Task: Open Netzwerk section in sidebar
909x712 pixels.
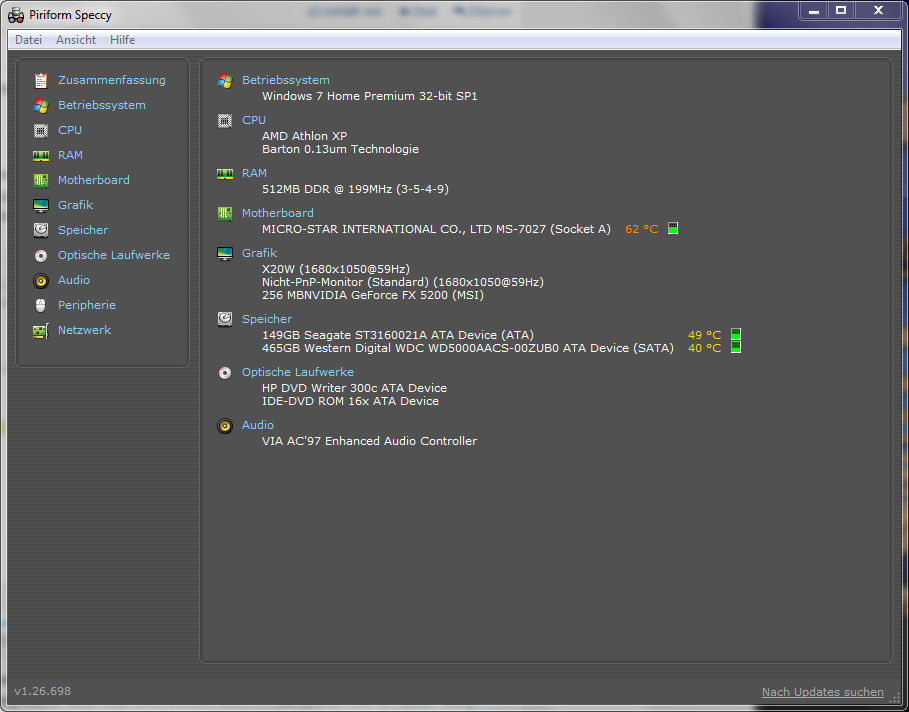Action: pyautogui.click(x=84, y=330)
